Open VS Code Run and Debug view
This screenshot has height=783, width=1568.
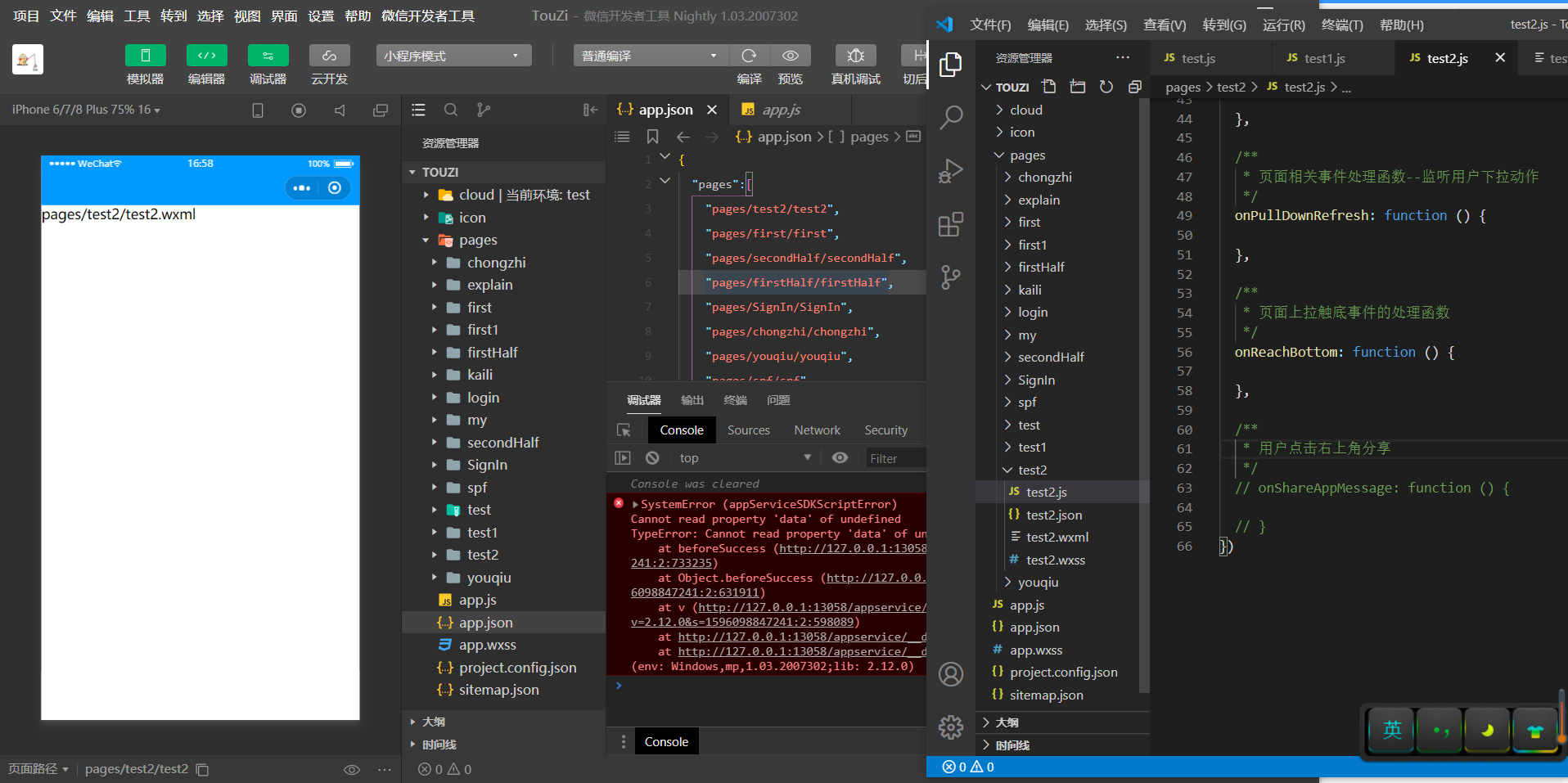tap(950, 171)
